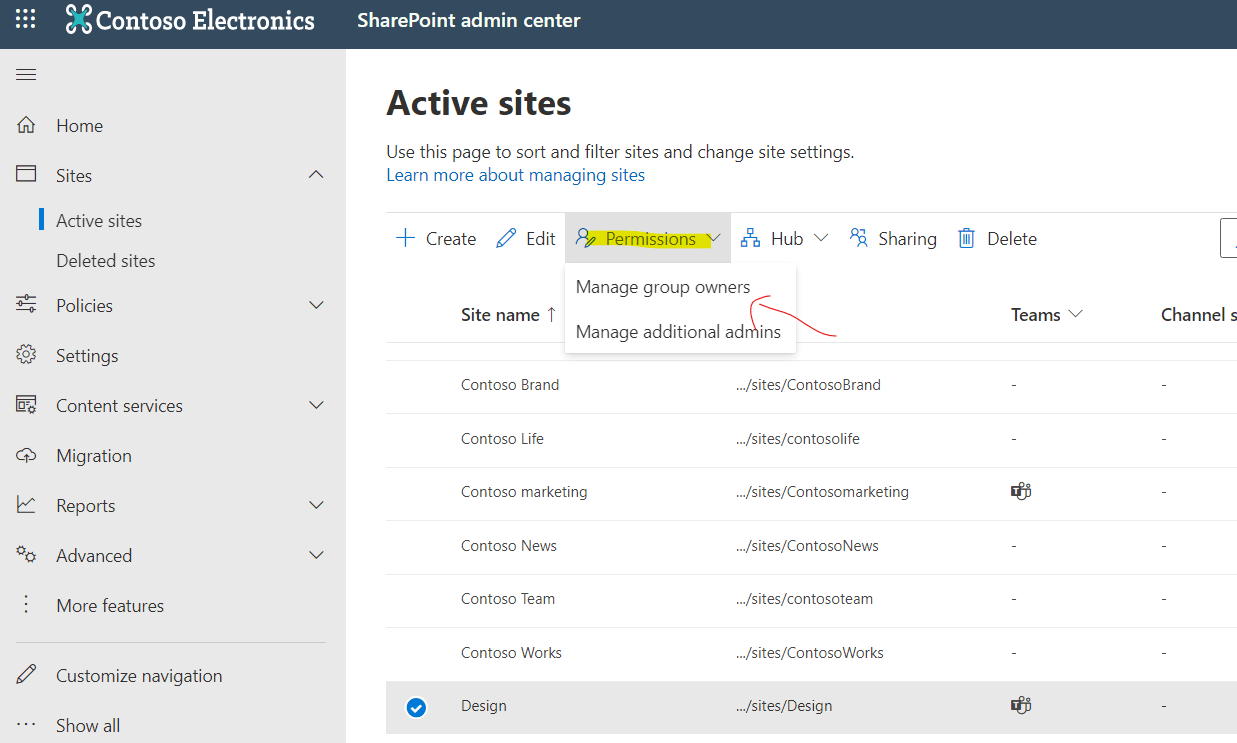Click the Advanced gears icon
The width and height of the screenshot is (1237, 743).
coord(26,555)
